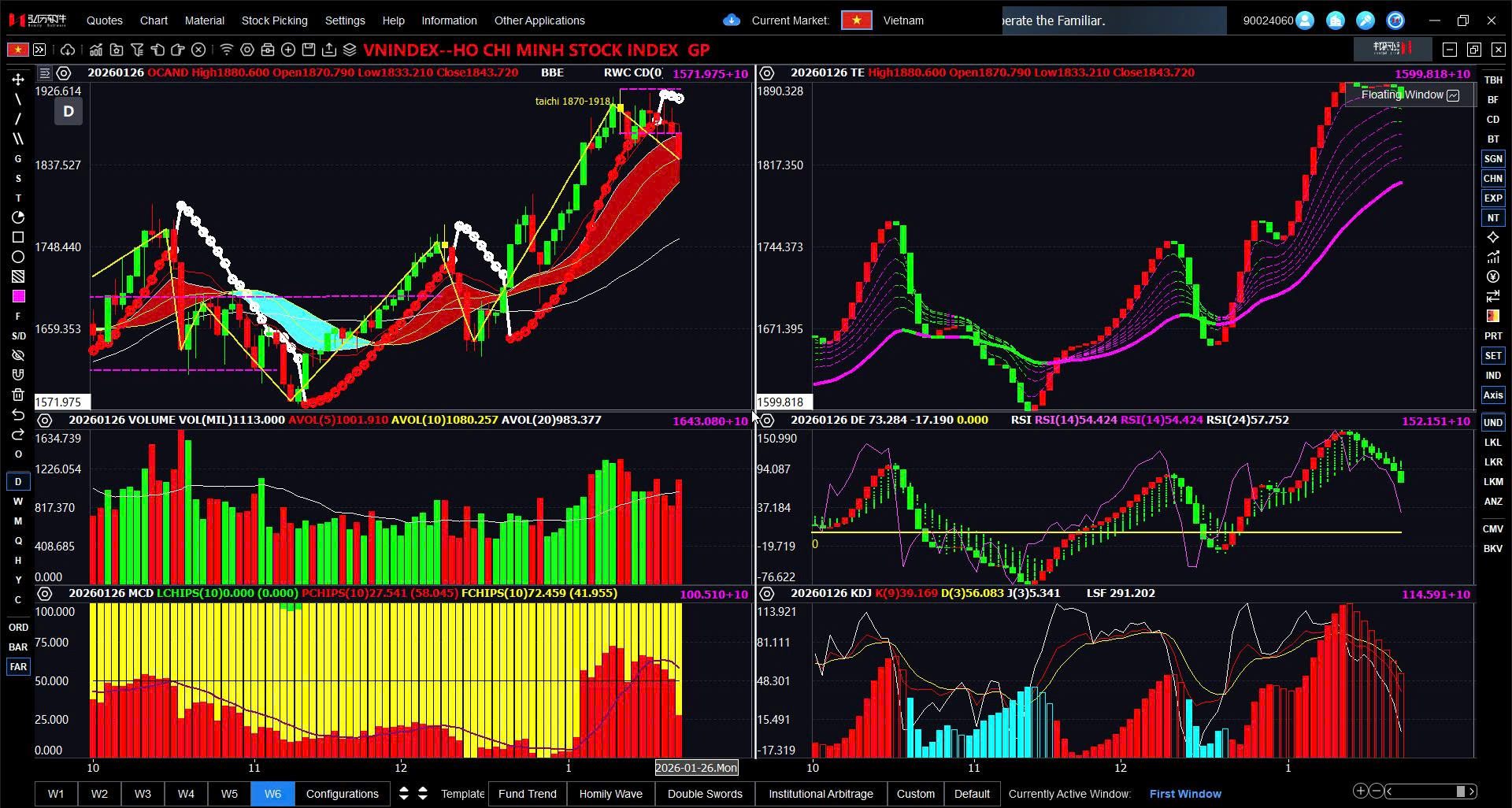Expand the main chart panel list menu

coord(45,72)
